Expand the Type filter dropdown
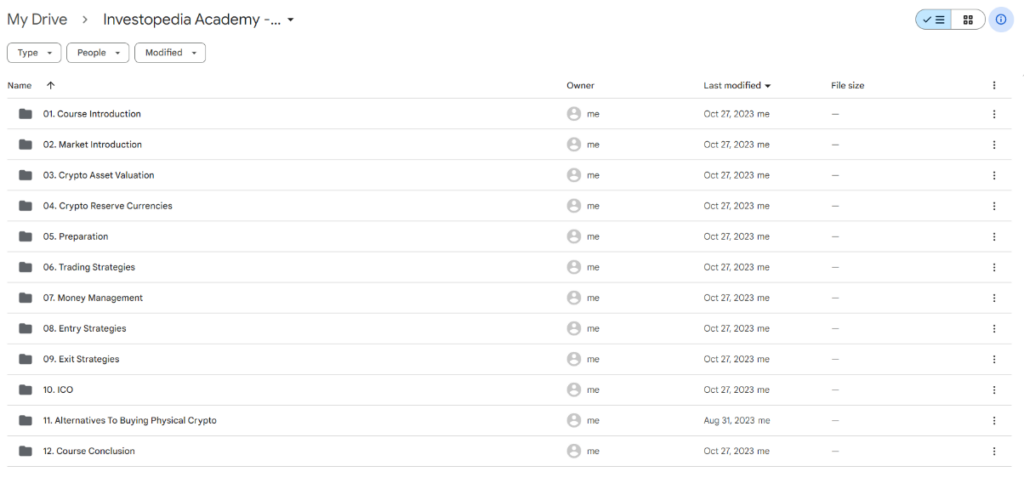 pos(34,53)
